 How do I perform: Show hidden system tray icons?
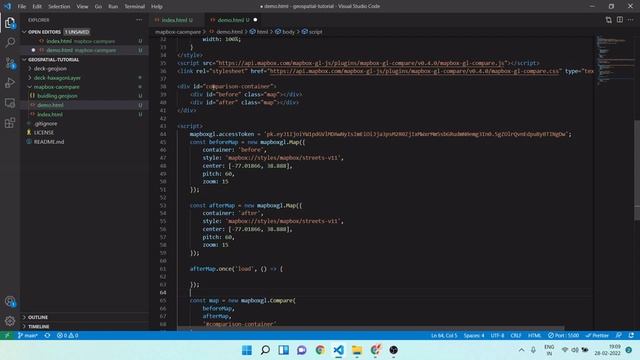522,350
